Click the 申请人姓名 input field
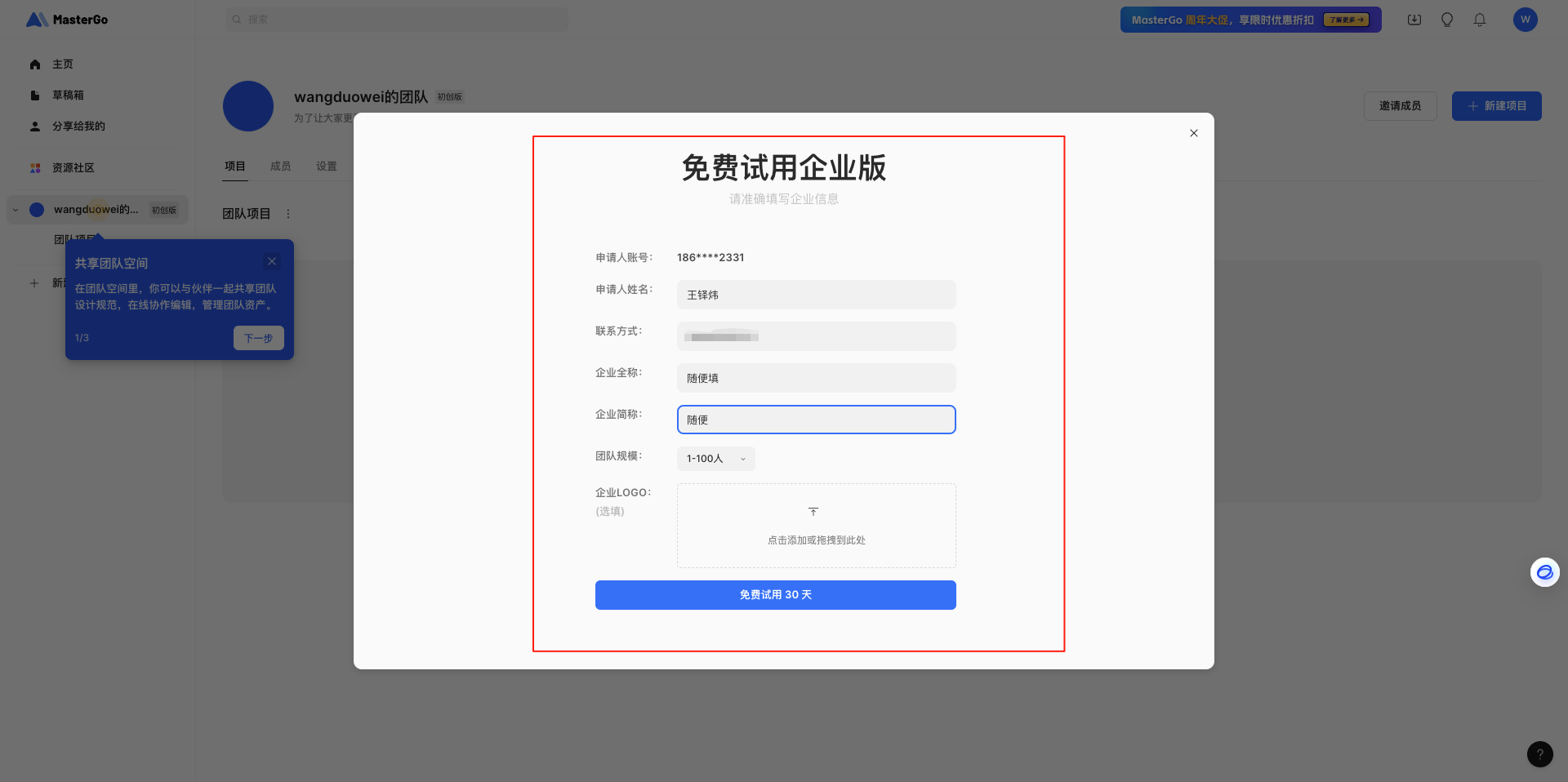1568x782 pixels. tap(816, 295)
